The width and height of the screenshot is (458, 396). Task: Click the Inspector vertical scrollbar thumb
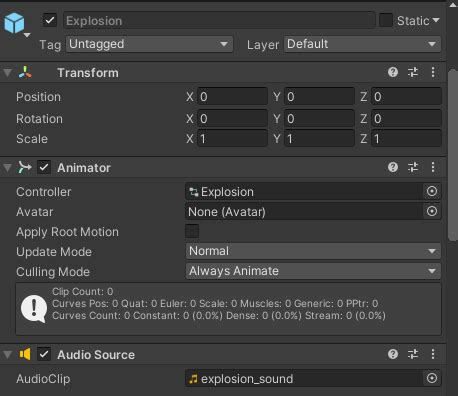point(453,155)
